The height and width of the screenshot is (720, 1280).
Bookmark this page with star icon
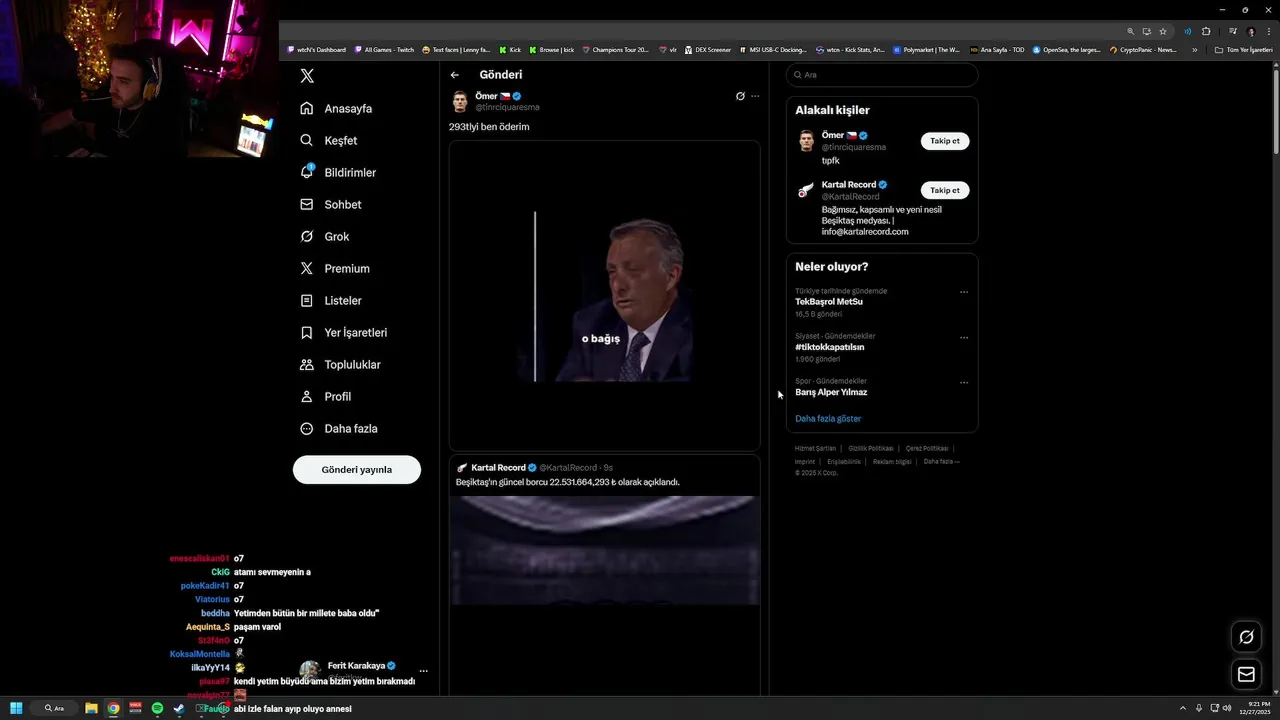pos(1163,31)
